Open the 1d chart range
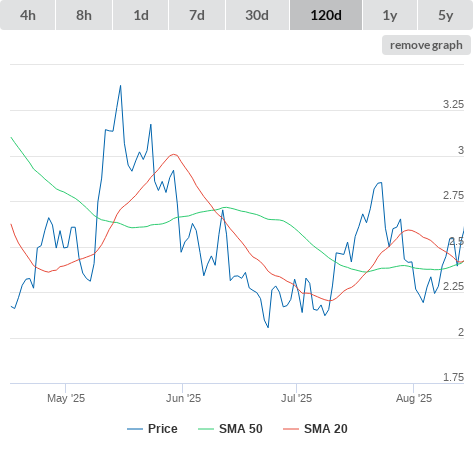474x455 pixels. point(141,15)
